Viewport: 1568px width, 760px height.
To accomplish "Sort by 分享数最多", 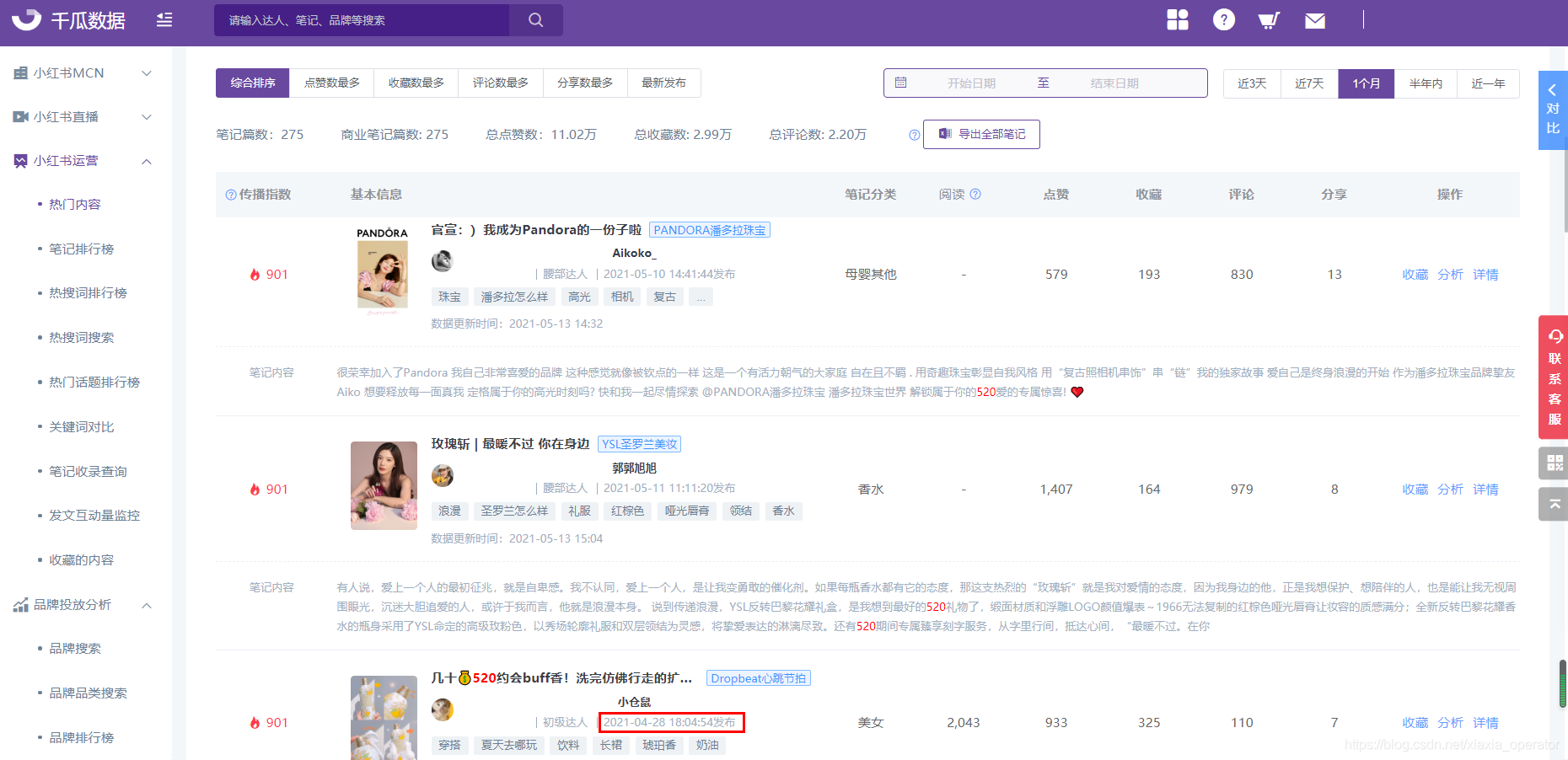I will [x=585, y=83].
